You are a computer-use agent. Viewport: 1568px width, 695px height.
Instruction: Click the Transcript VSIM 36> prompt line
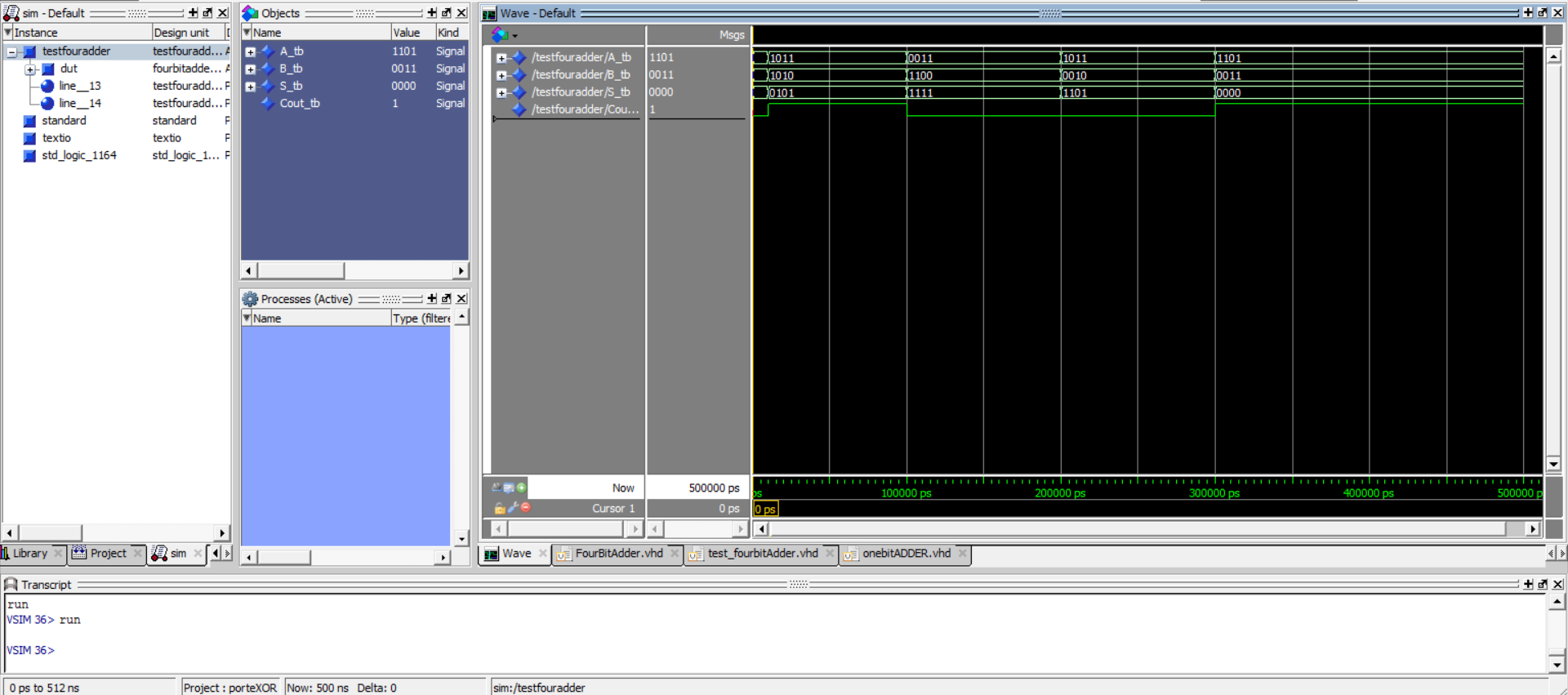click(30, 650)
